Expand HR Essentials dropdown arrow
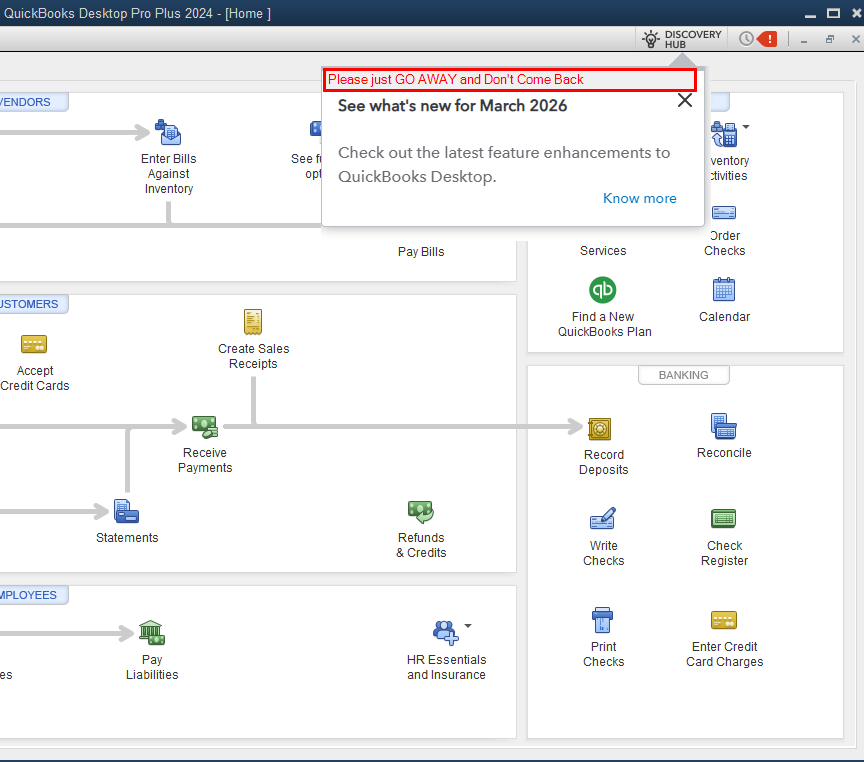The image size is (864, 762). (467, 626)
